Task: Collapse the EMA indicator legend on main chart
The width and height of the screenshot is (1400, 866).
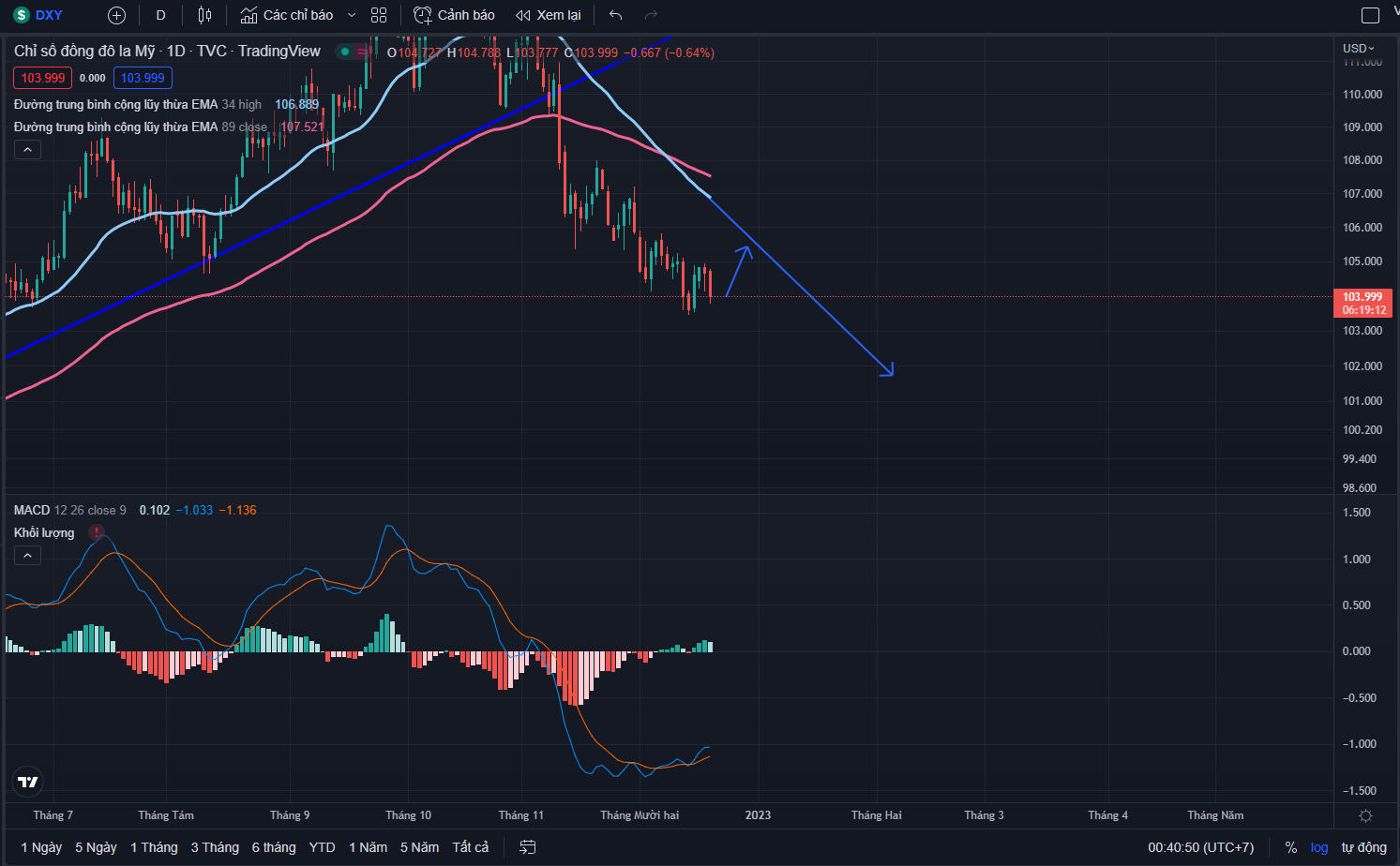Action: tap(27, 150)
